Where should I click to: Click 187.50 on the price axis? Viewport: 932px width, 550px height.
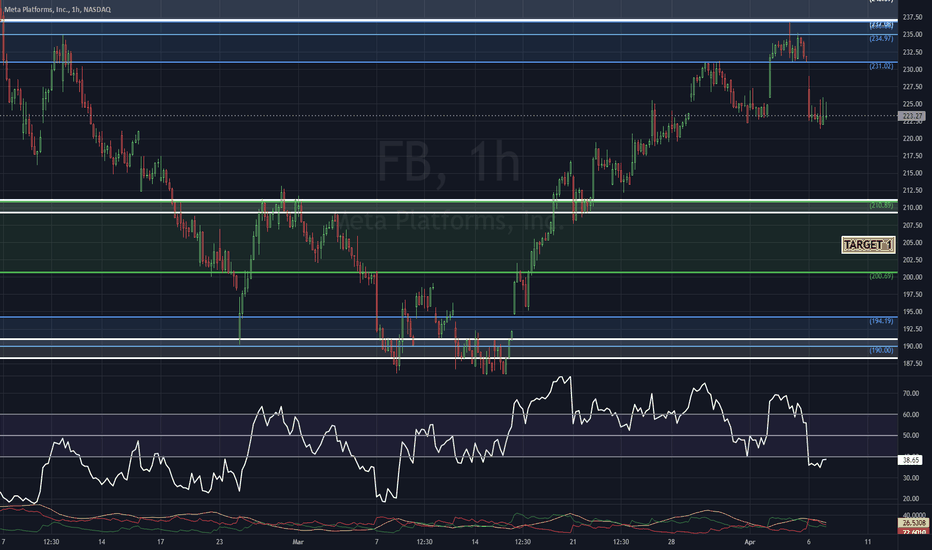coord(912,363)
